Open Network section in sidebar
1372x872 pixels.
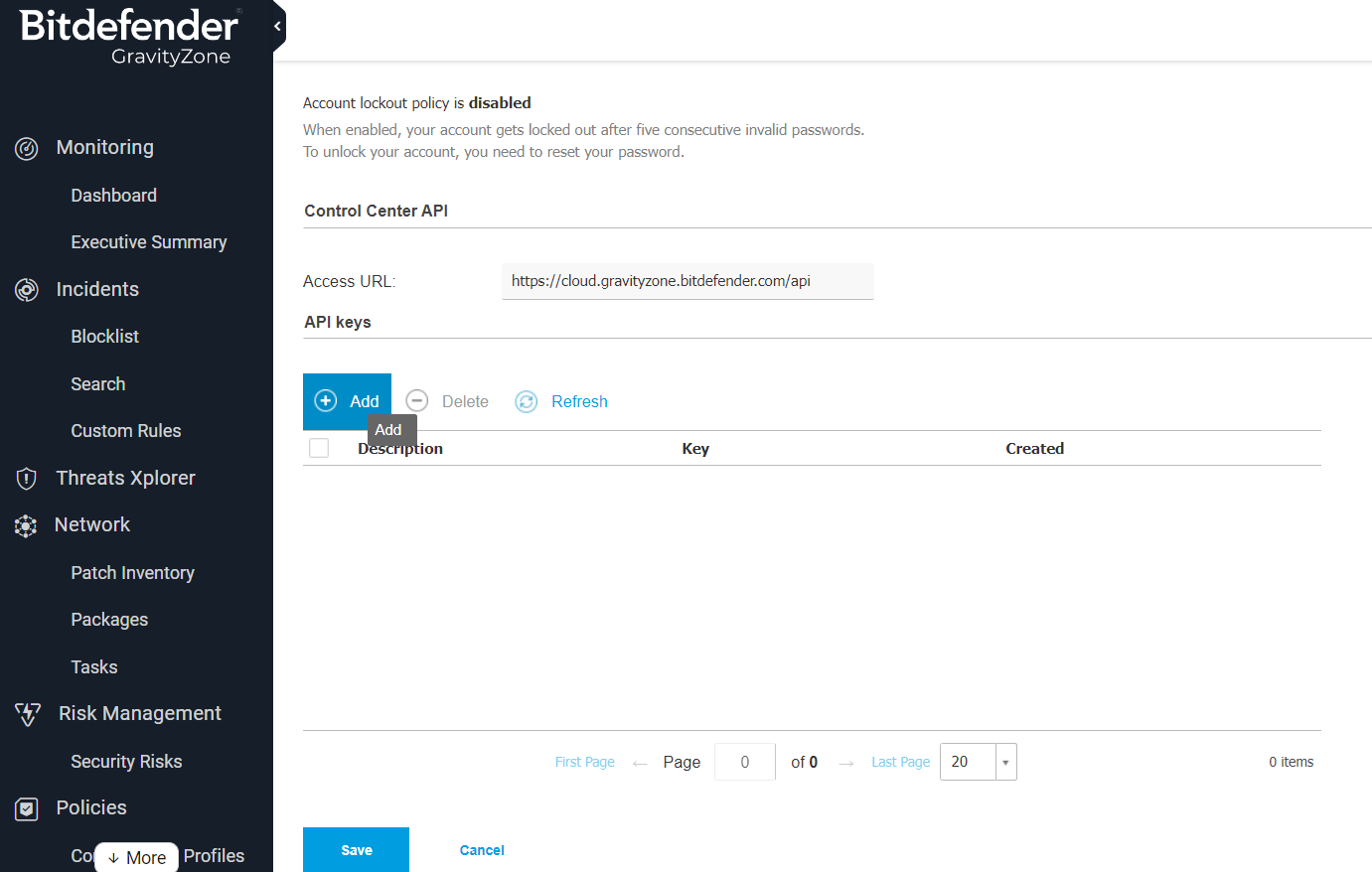92,524
